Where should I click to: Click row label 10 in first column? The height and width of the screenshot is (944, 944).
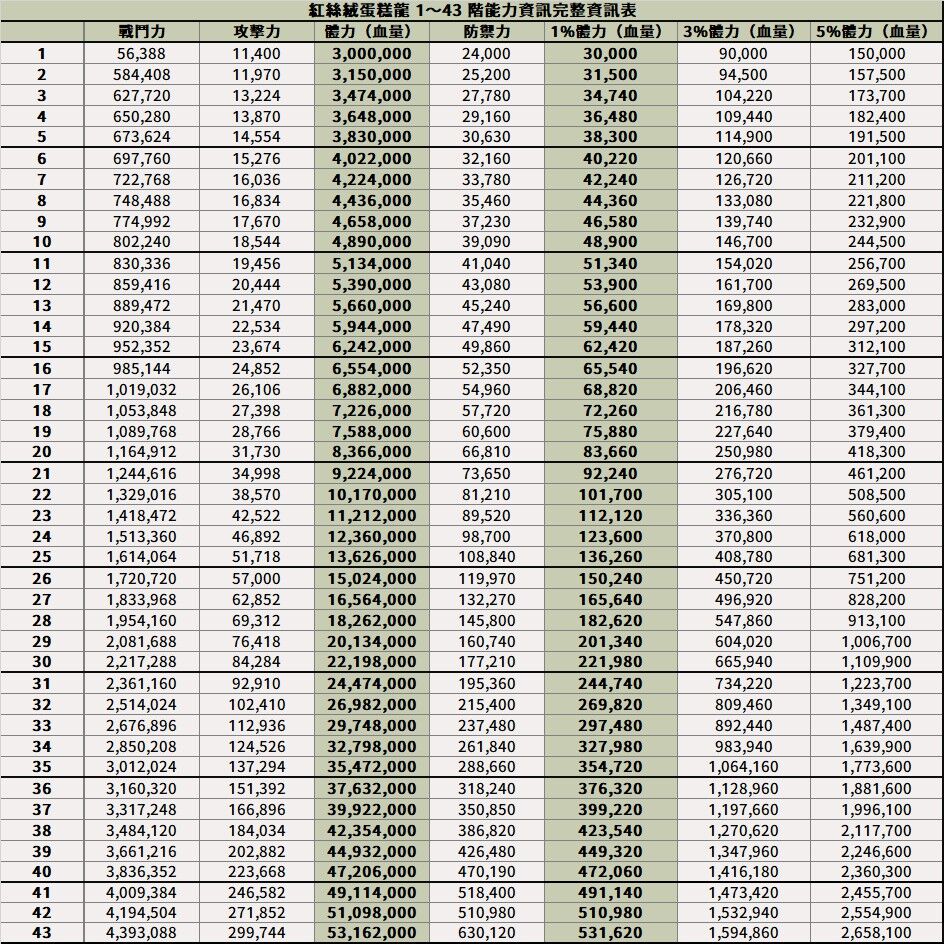42,242
